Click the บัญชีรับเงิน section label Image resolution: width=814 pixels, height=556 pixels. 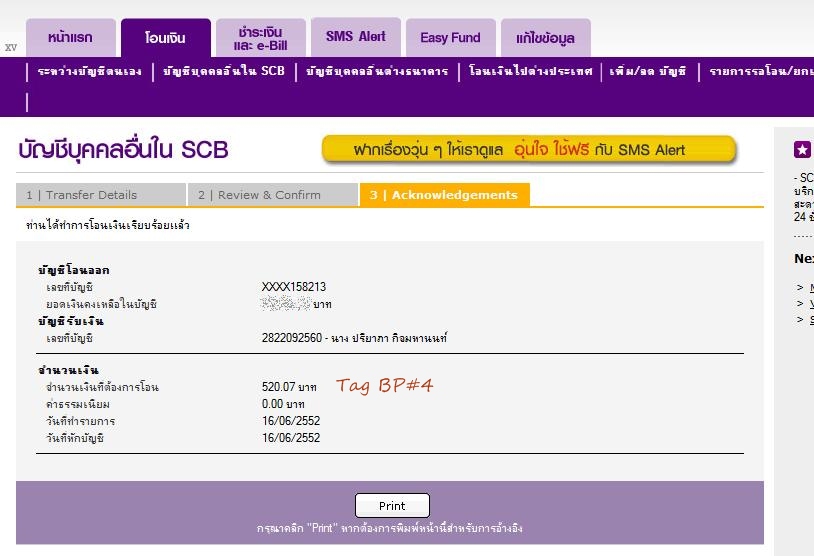[x=71, y=321]
